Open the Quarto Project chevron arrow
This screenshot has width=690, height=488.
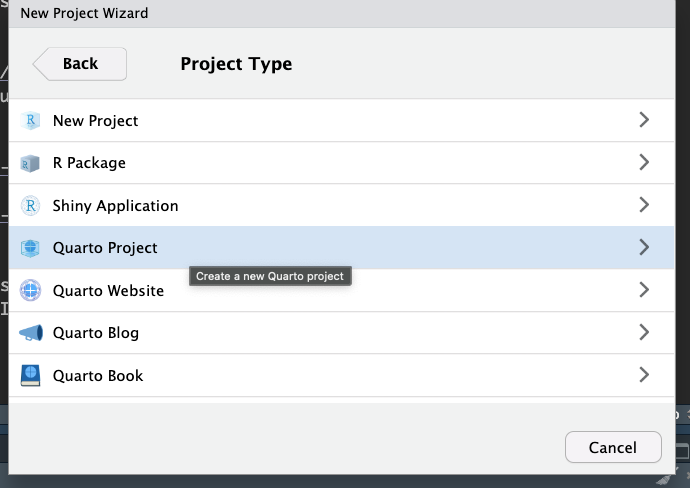[644, 247]
